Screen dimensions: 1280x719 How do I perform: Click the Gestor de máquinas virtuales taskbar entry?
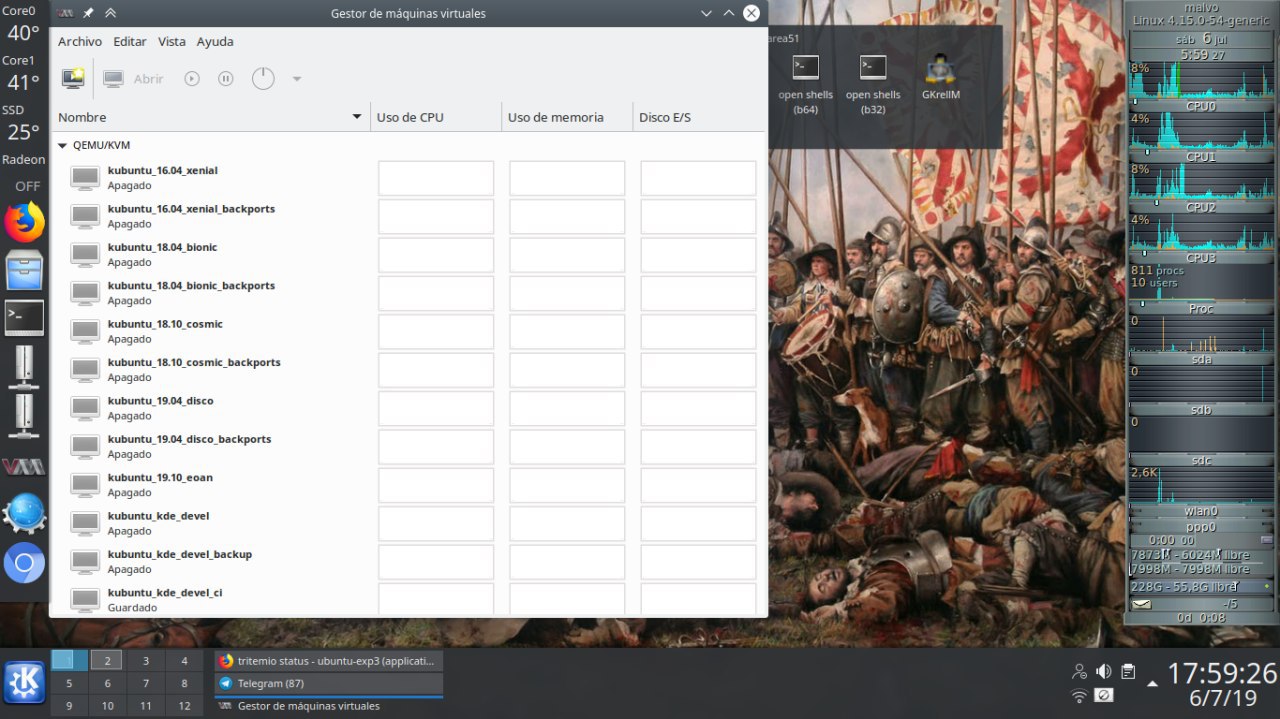(x=328, y=706)
